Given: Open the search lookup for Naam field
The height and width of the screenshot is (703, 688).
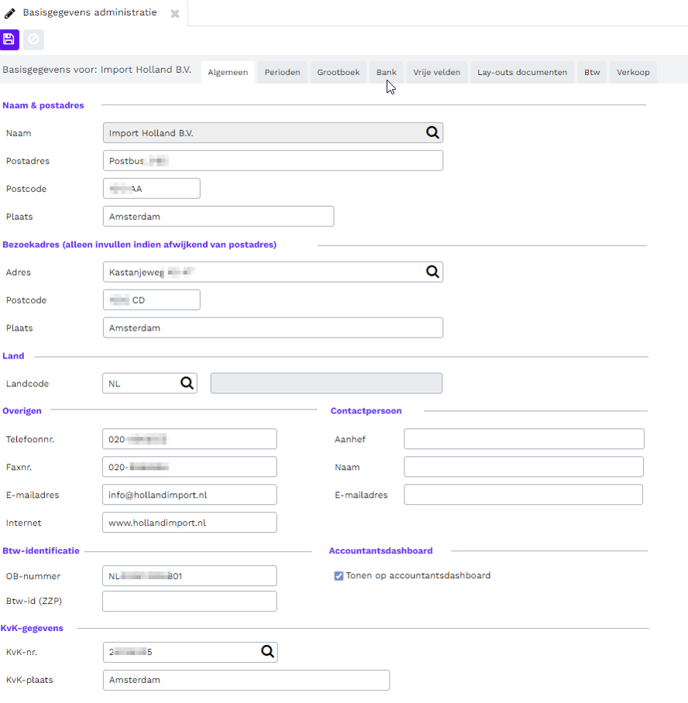Looking at the screenshot, I should (432, 132).
